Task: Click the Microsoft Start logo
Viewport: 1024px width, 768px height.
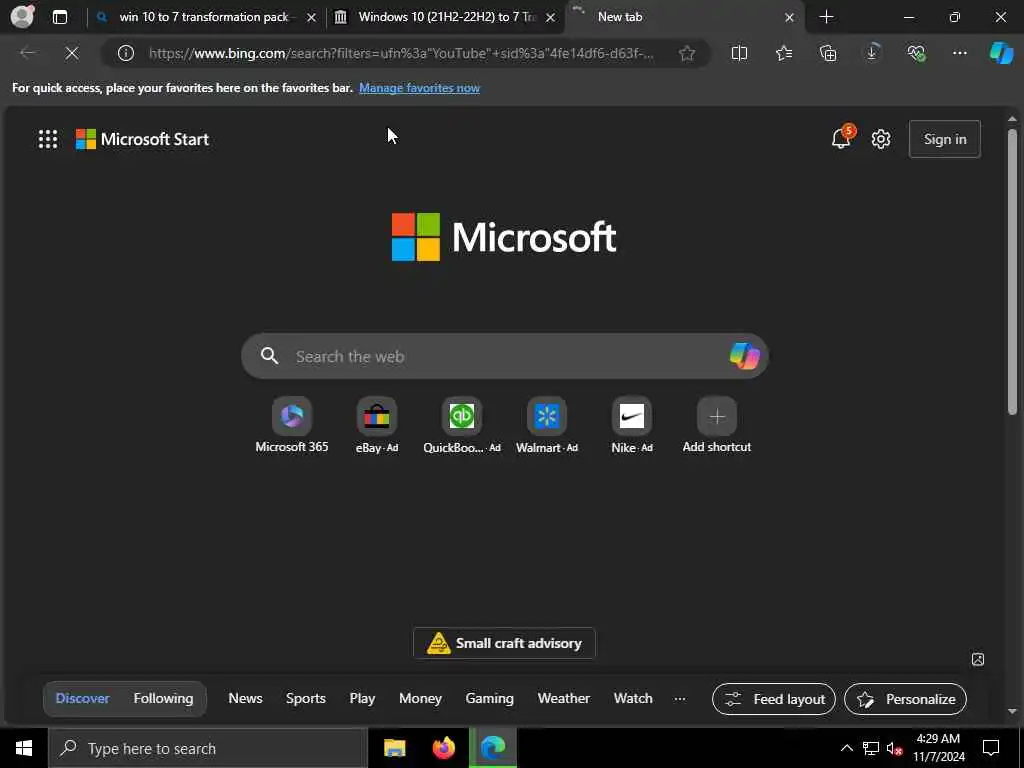Action: point(142,139)
